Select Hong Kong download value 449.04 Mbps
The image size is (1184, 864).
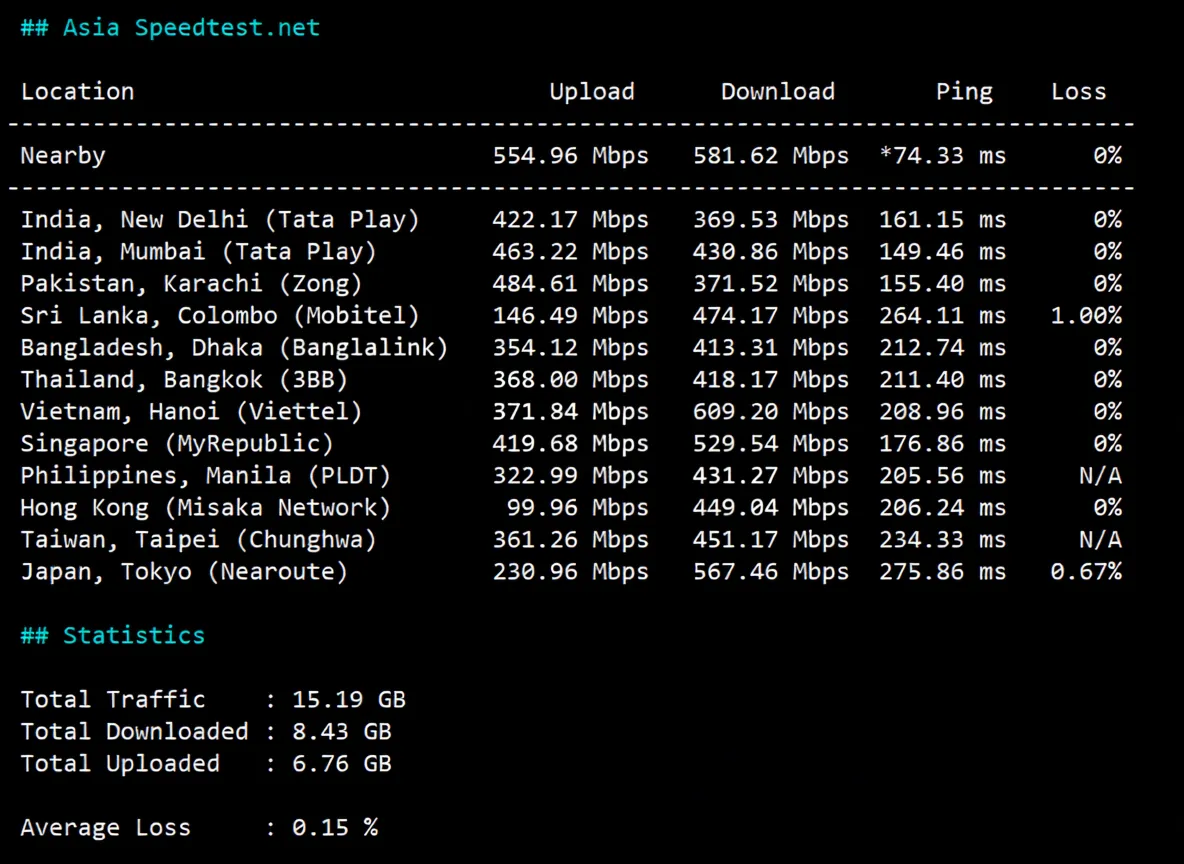point(771,508)
